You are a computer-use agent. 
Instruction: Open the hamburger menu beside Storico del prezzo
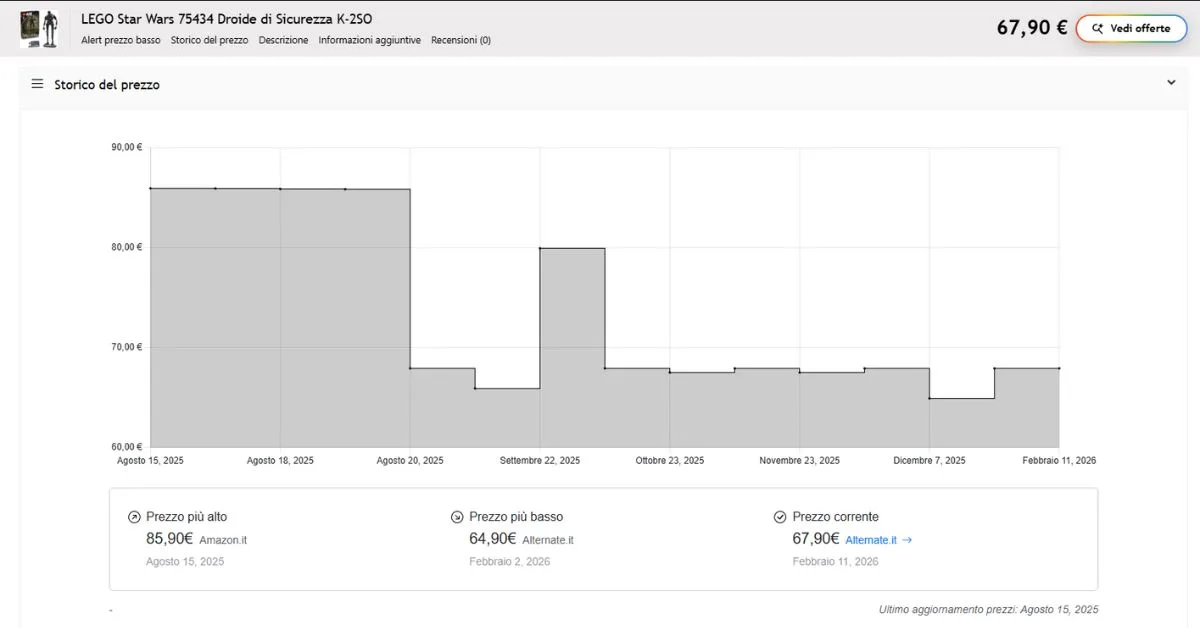coord(37,84)
